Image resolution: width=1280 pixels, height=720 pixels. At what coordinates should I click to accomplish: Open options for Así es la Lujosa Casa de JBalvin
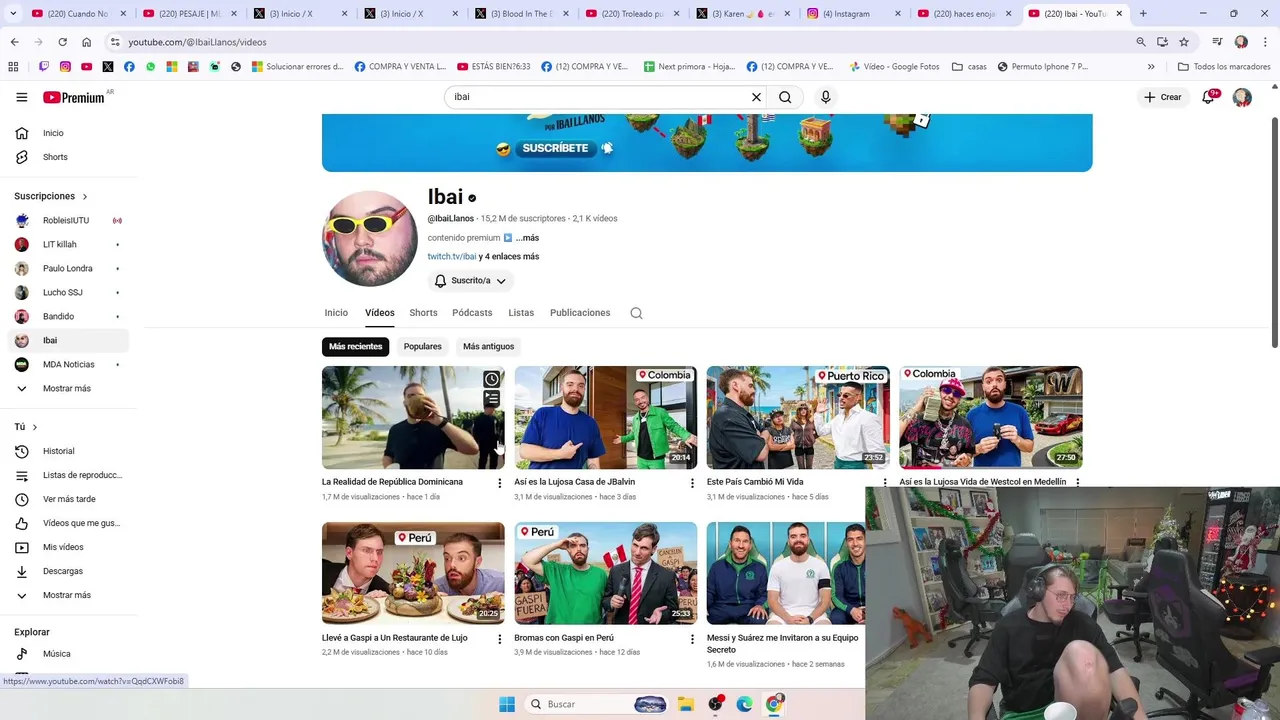(692, 483)
